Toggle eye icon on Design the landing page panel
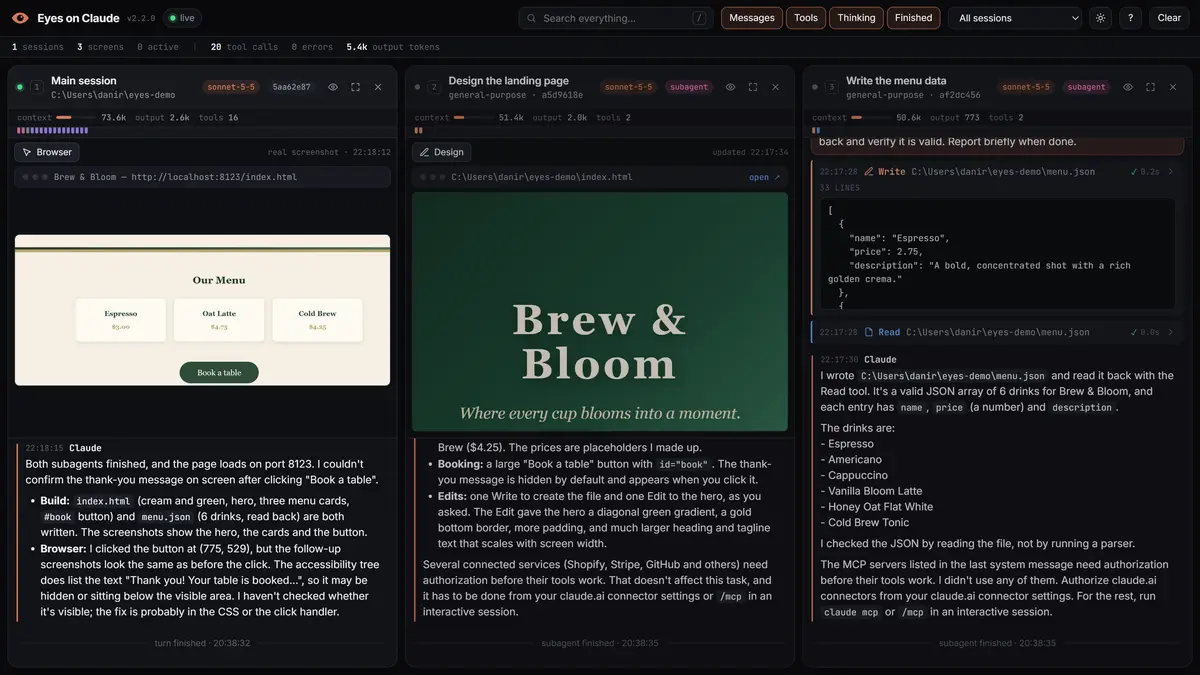Viewport: 1200px width, 675px height. (730, 87)
